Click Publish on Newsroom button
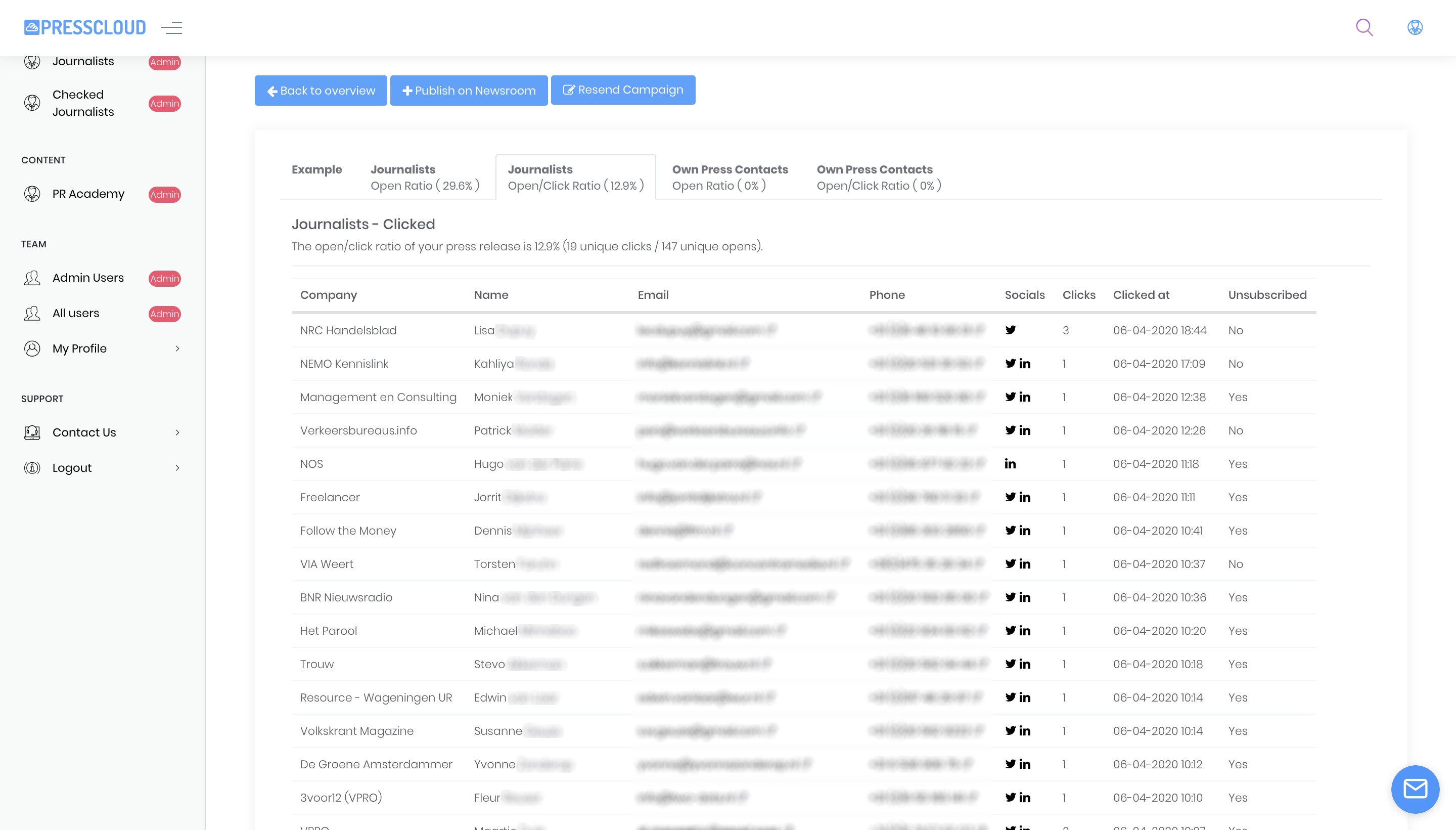1456x830 pixels. click(x=468, y=91)
